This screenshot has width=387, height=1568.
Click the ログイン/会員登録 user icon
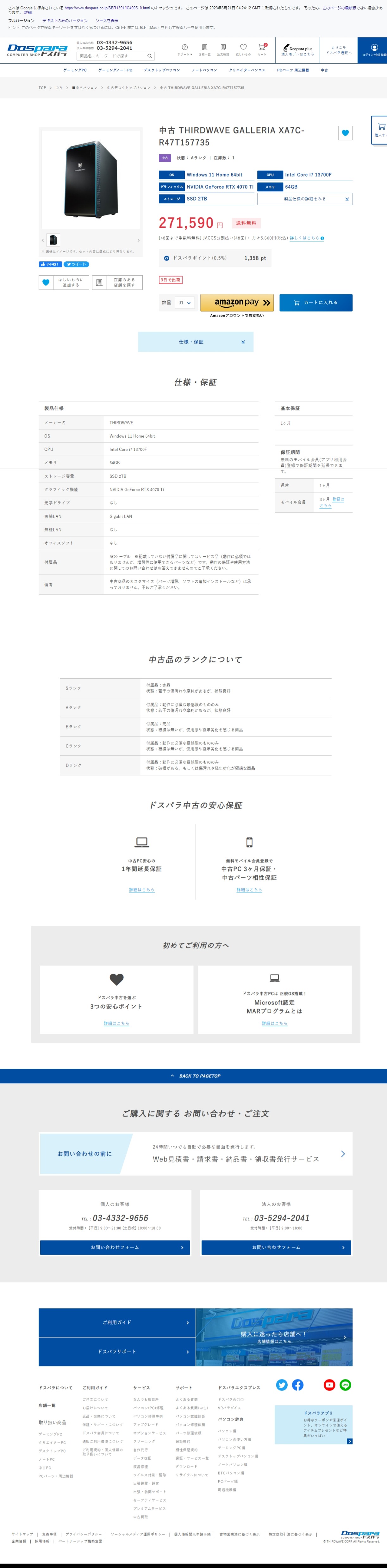(374, 50)
